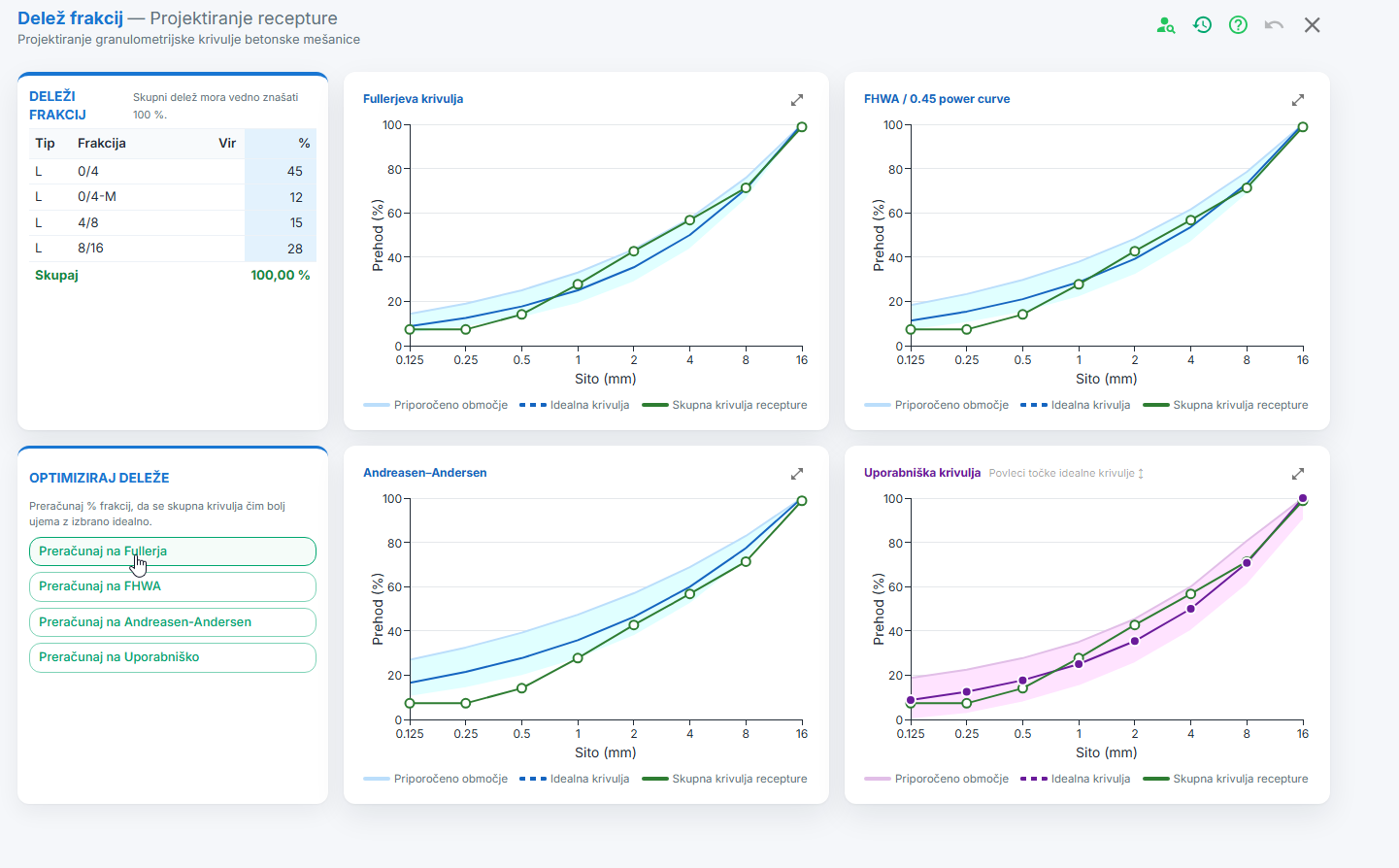
Task: Select Preračunaj na Andreasen-Andersen
Action: tap(173, 622)
